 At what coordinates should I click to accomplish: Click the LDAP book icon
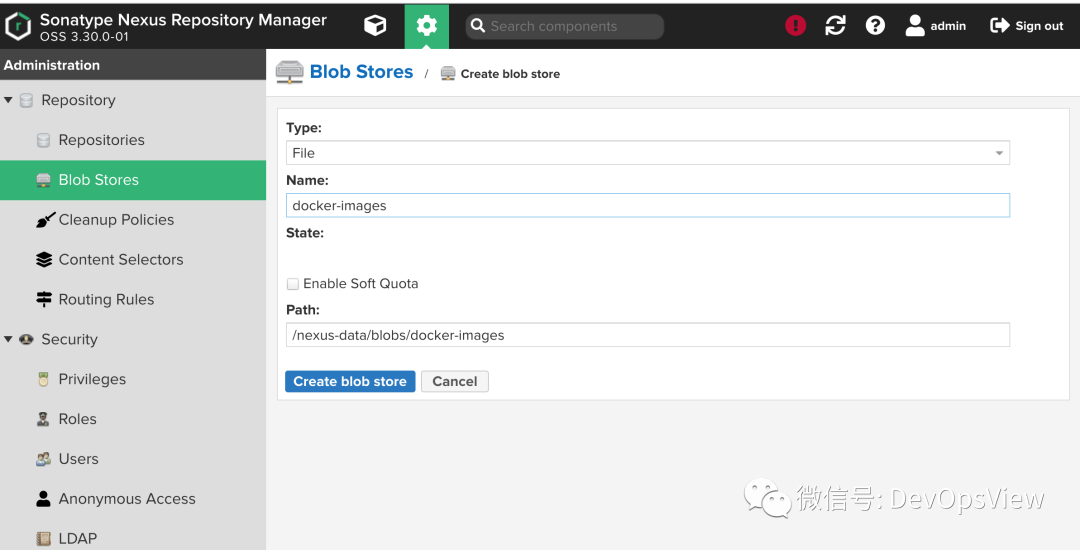point(43,538)
